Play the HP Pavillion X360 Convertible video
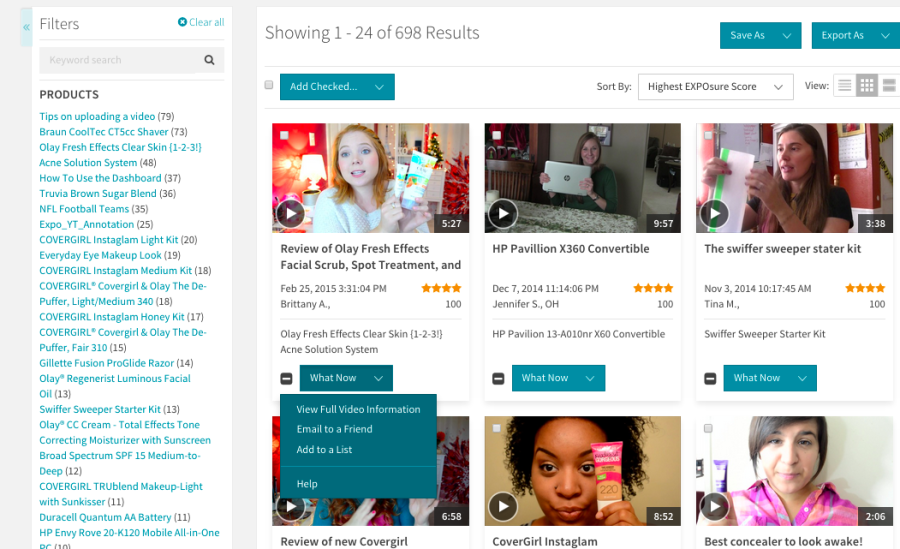Image resolution: width=900 pixels, height=549 pixels. click(503, 214)
